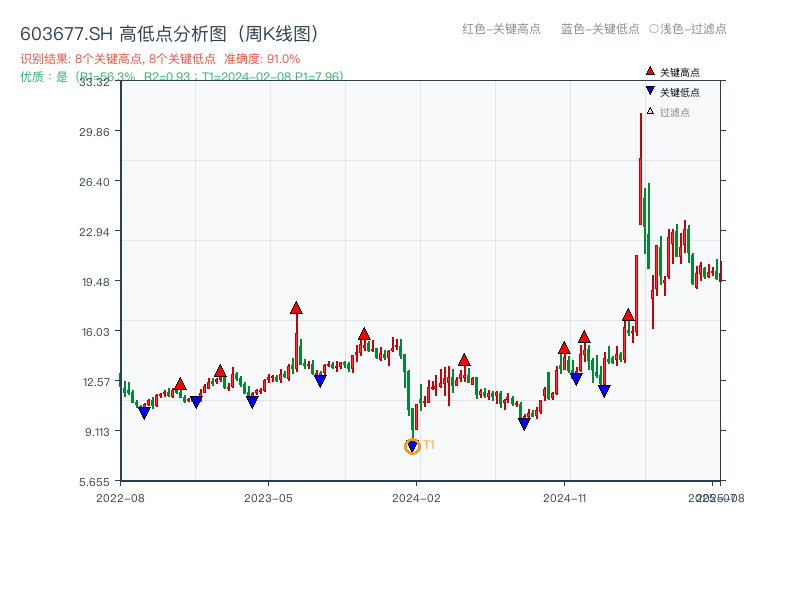Click y-axis label 16.03
This screenshot has width=800, height=600.
coord(95,332)
